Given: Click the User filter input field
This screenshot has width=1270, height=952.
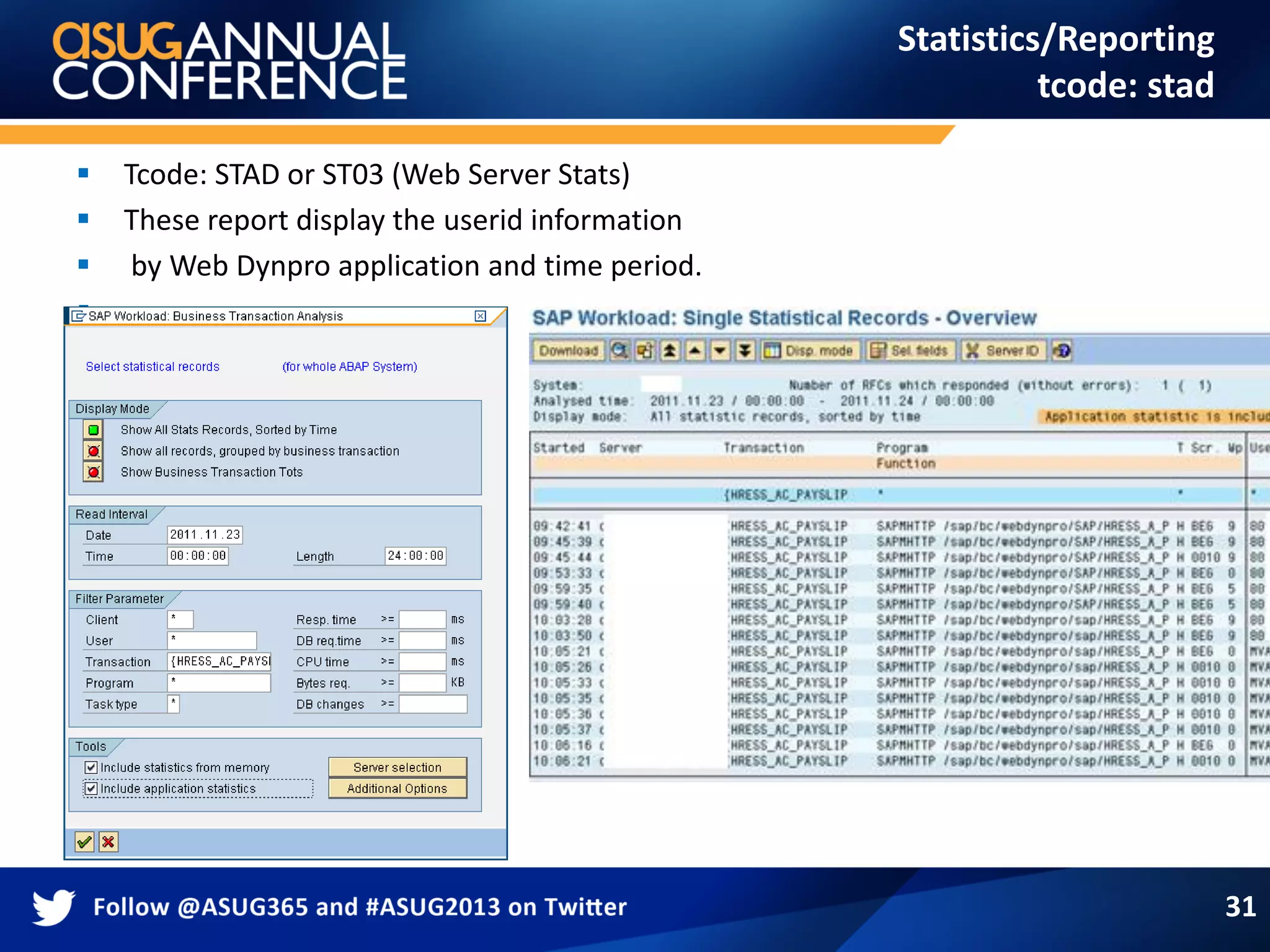Looking at the screenshot, I should tap(212, 640).
